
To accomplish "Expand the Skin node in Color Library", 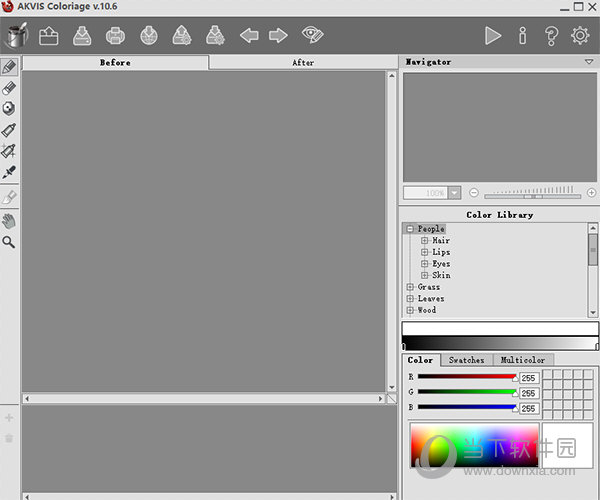I will [424, 275].
